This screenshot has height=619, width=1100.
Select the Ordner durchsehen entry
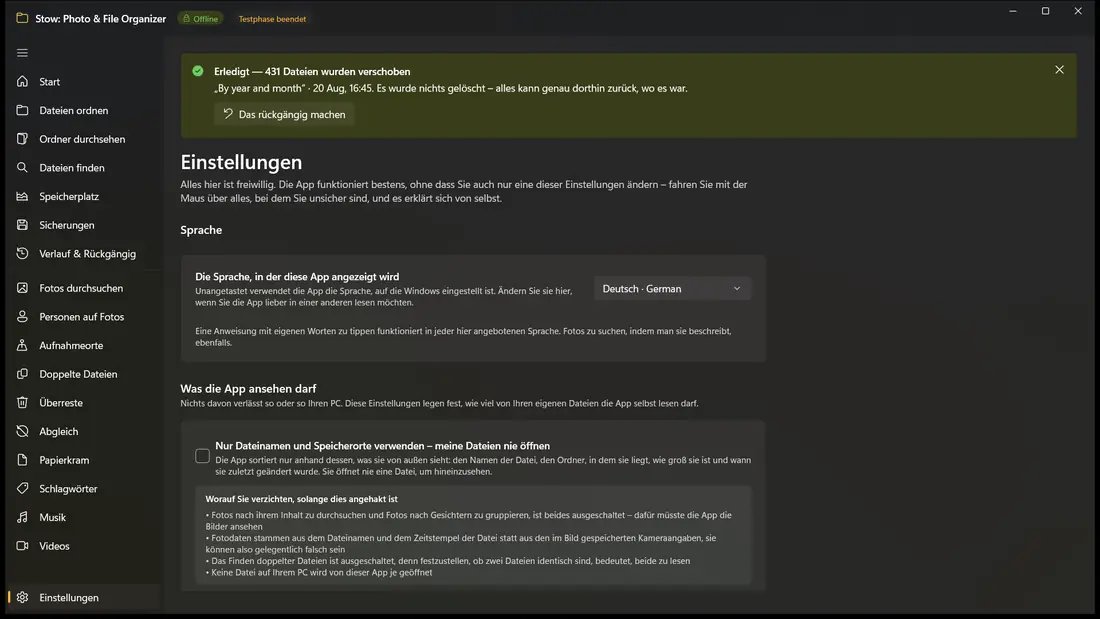coord(83,139)
